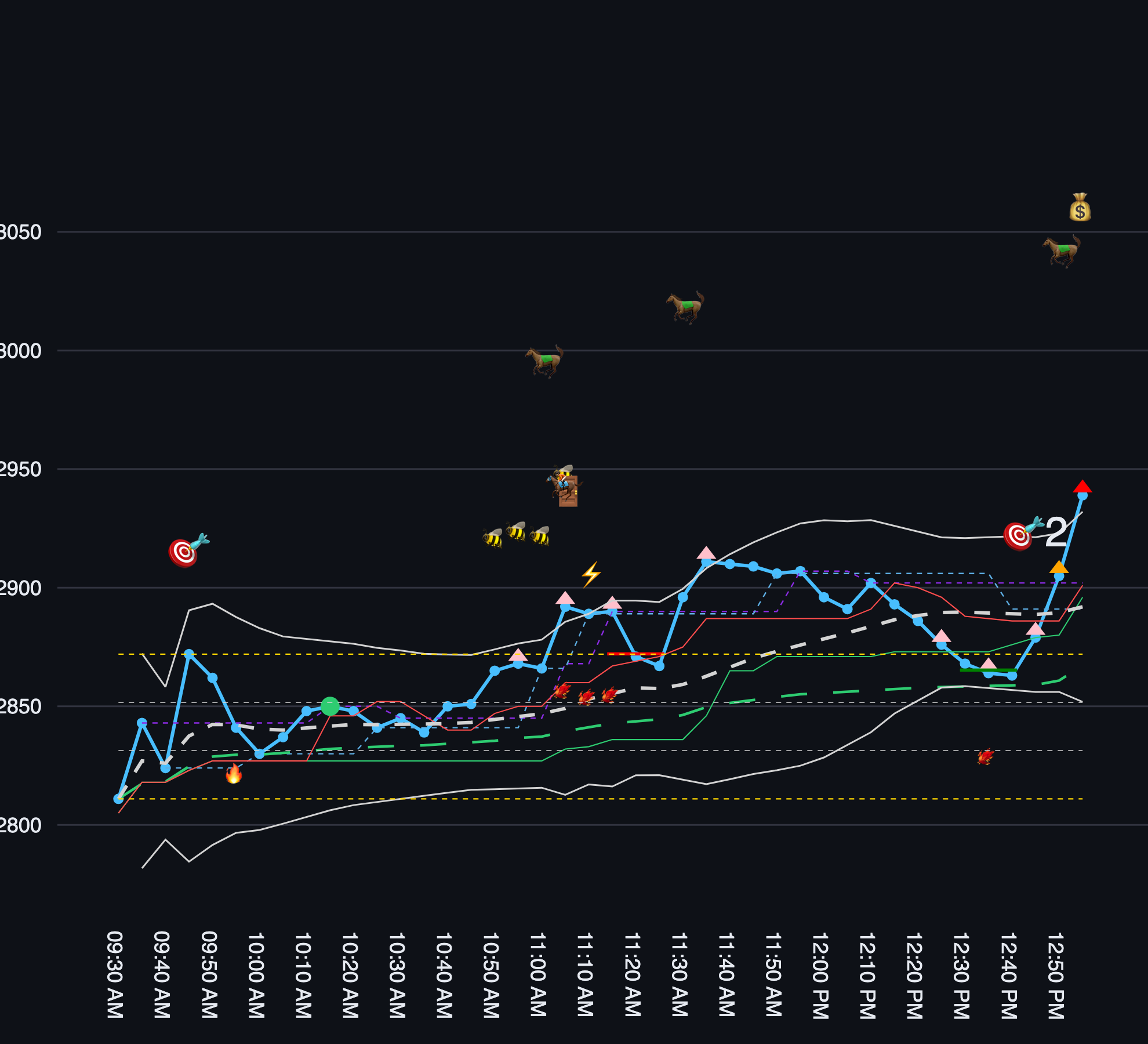The height and width of the screenshot is (1044, 1148).
Task: Click the short red horizontal segment near 11:20
Action: click(x=634, y=654)
